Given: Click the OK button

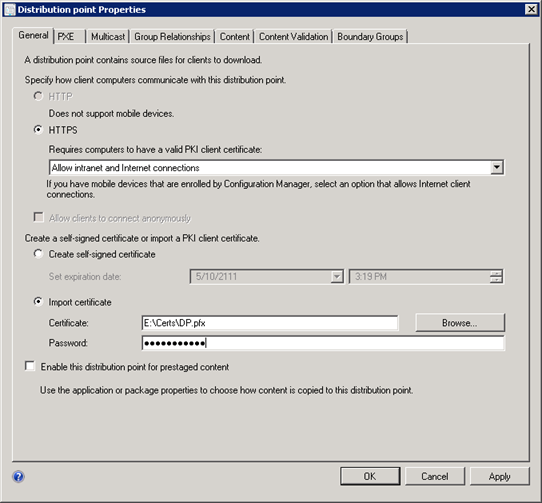Looking at the screenshot, I should pyautogui.click(x=370, y=476).
